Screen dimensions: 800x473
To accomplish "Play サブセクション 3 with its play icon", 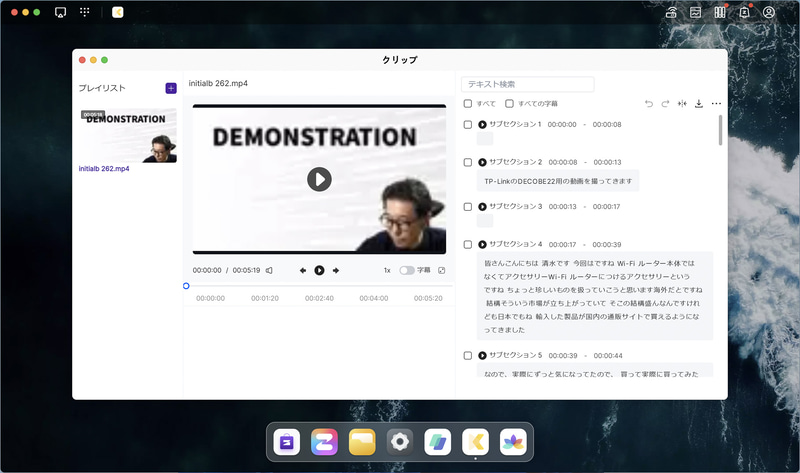I will 482,207.
